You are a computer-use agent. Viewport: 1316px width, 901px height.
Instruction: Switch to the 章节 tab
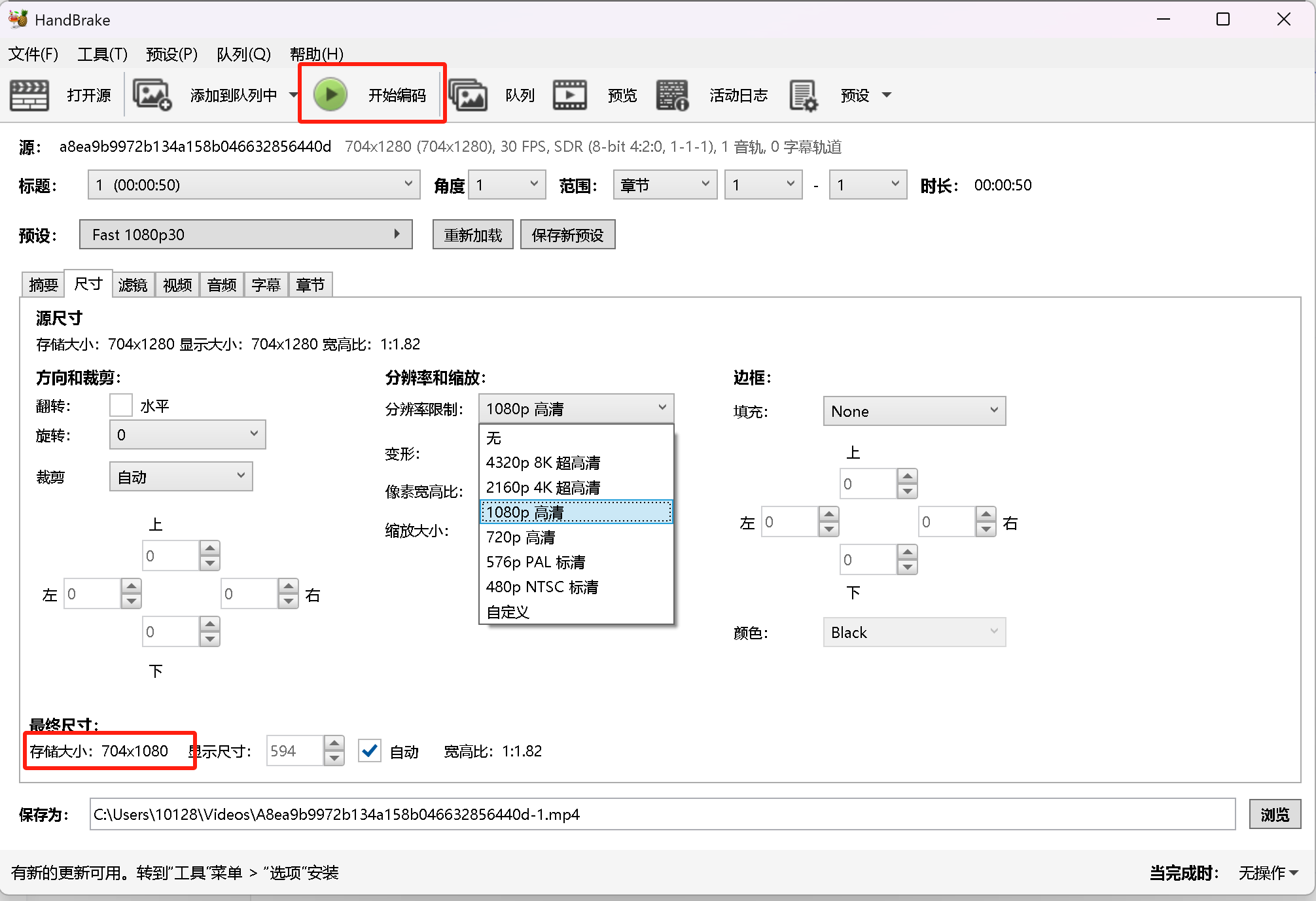[x=310, y=285]
